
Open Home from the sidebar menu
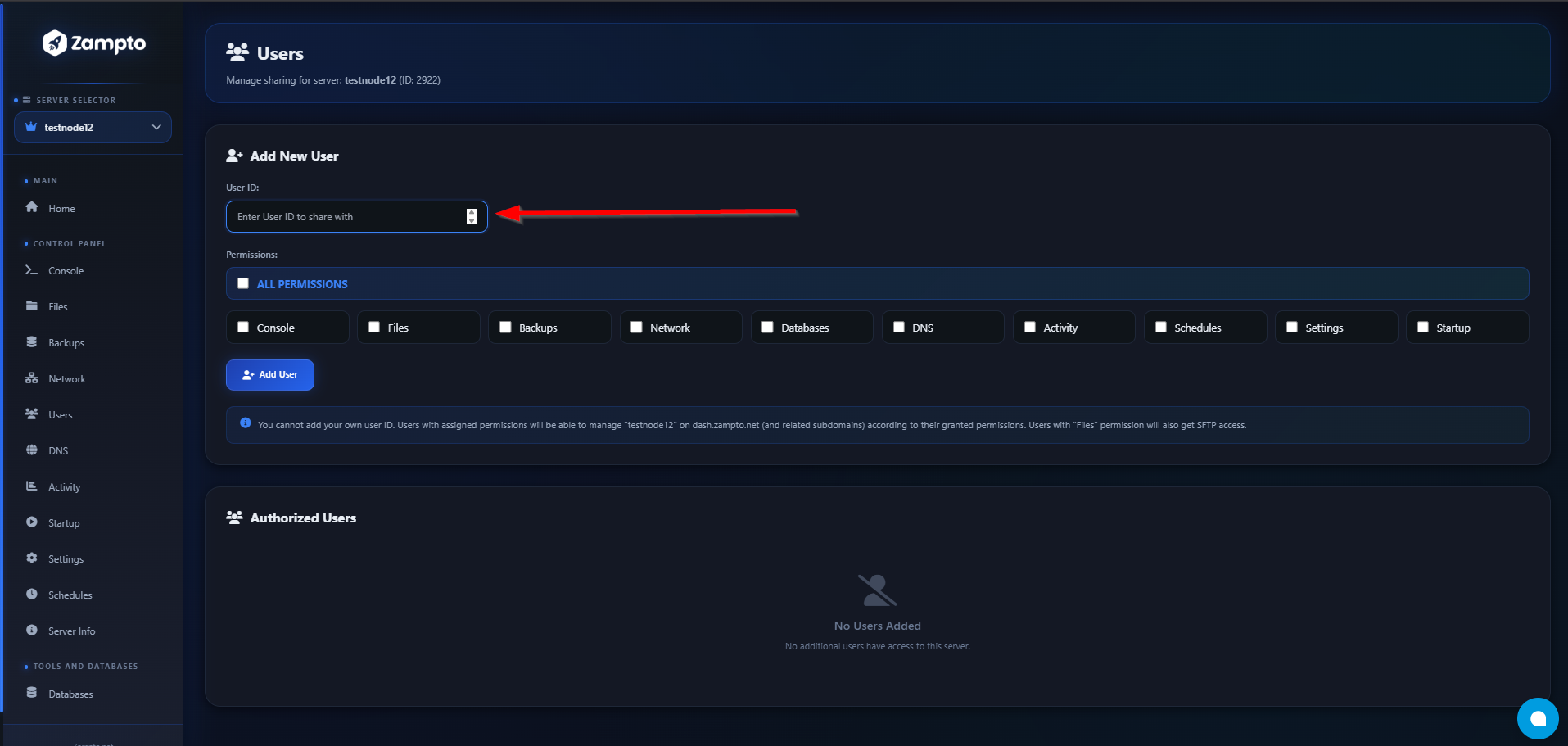(x=61, y=209)
